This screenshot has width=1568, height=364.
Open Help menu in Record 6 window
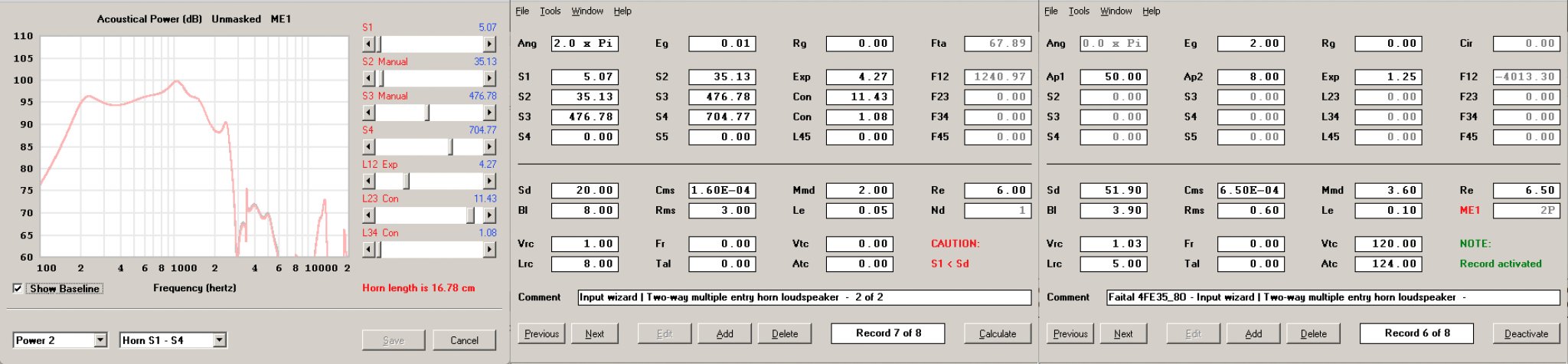tap(1151, 11)
